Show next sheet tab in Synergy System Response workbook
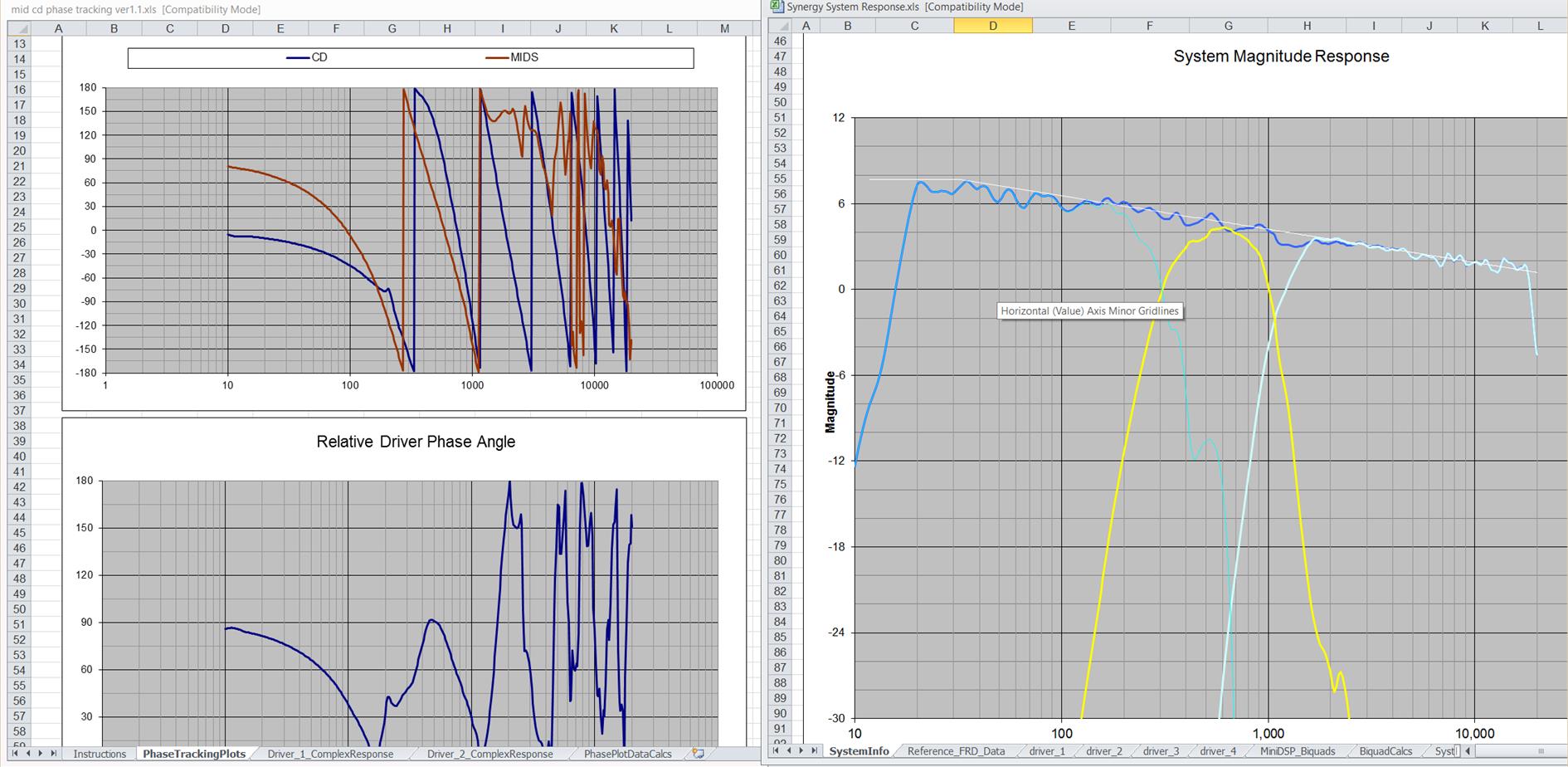1568x767 pixels. click(801, 750)
